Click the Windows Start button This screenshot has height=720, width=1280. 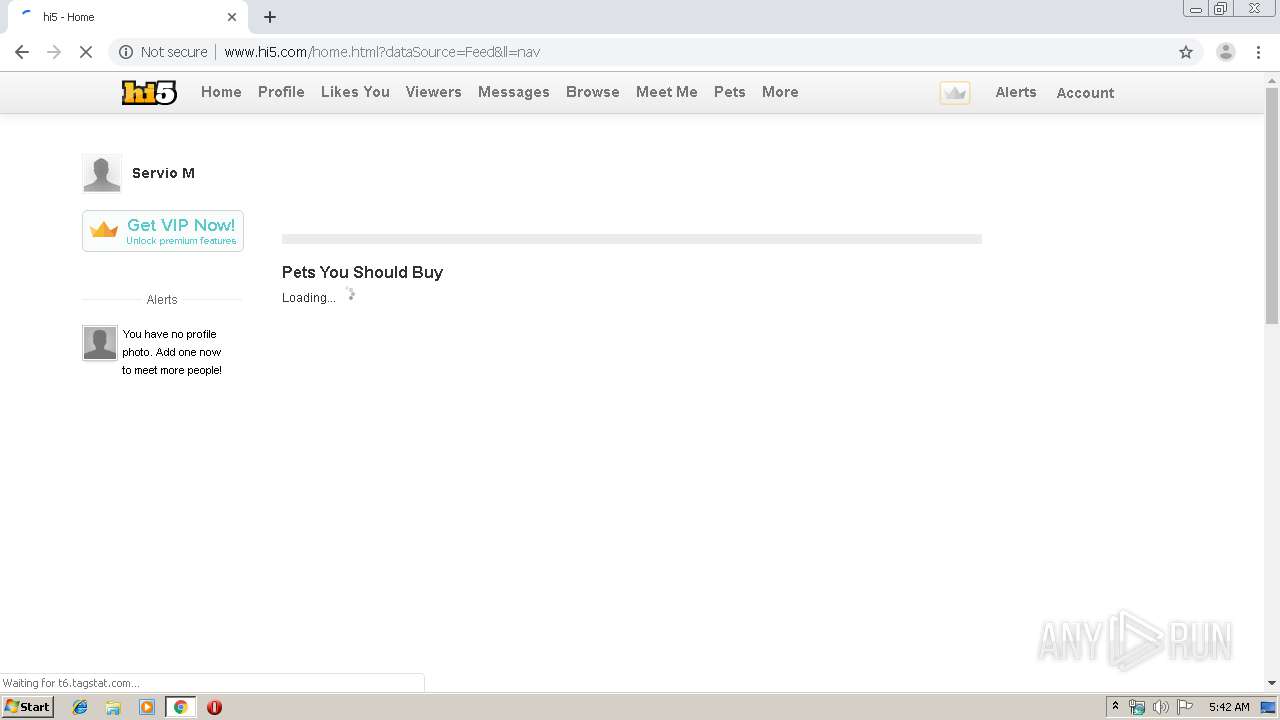[x=27, y=707]
